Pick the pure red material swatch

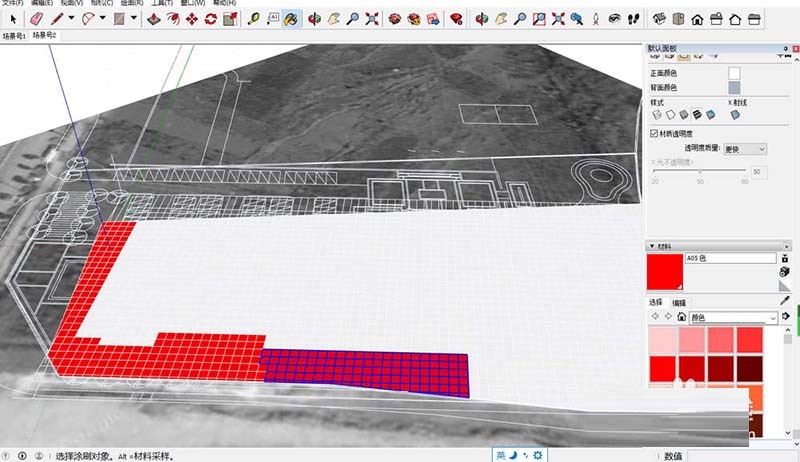tap(663, 369)
